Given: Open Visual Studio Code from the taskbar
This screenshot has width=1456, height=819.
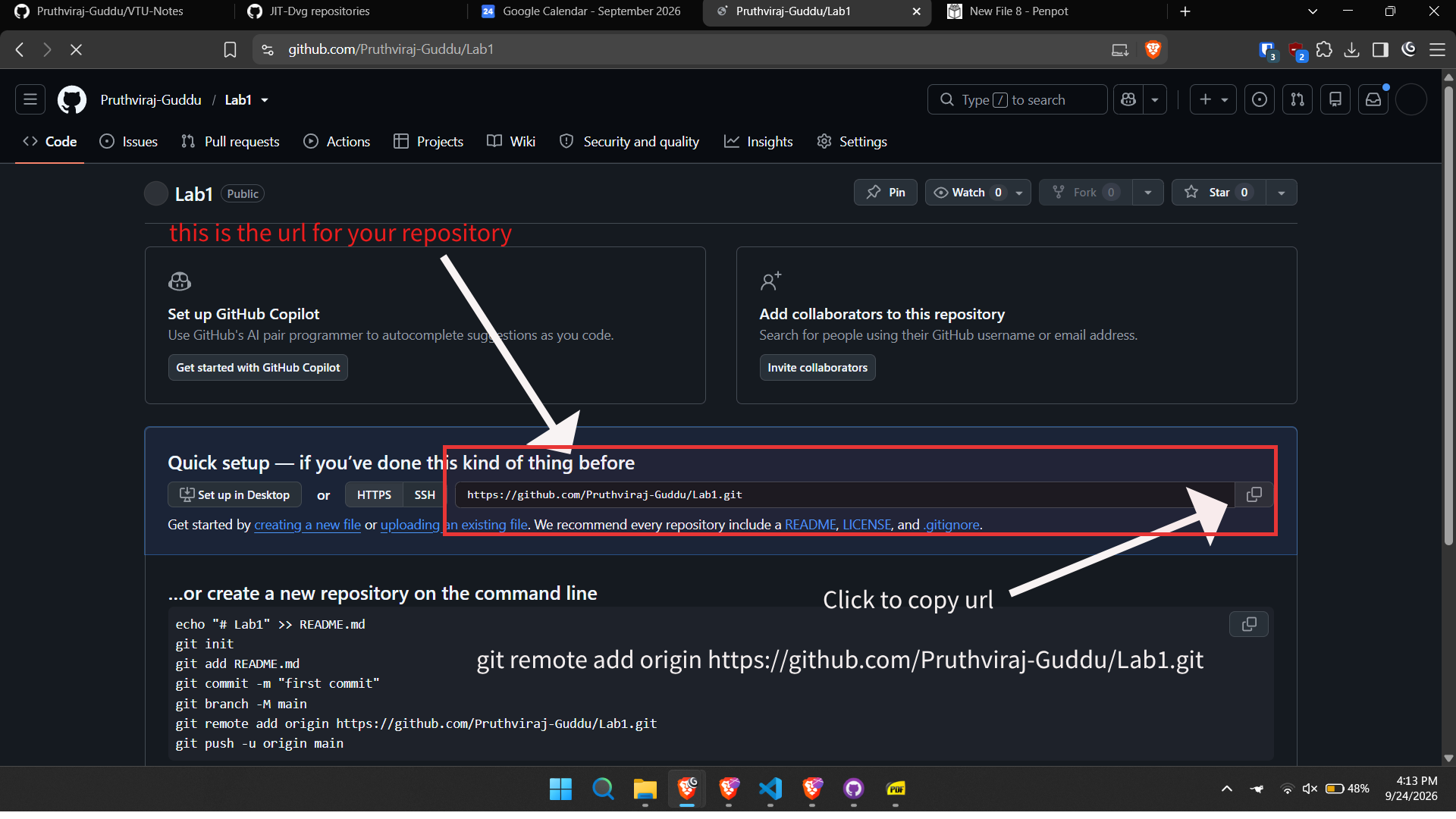Looking at the screenshot, I should coord(770,789).
